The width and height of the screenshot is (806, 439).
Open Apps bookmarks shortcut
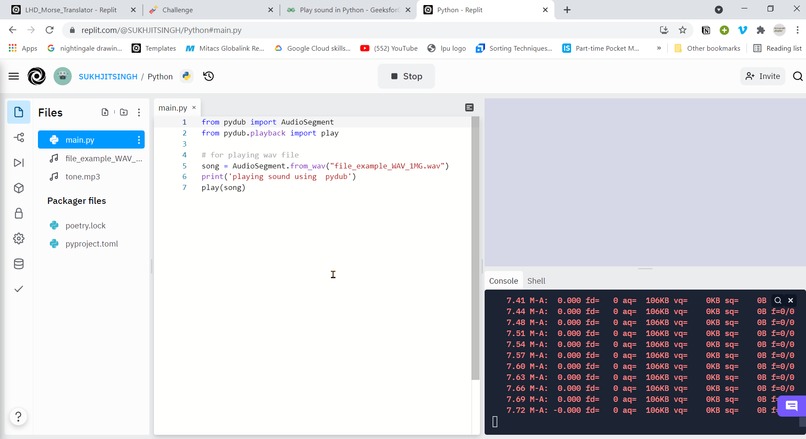23,48
